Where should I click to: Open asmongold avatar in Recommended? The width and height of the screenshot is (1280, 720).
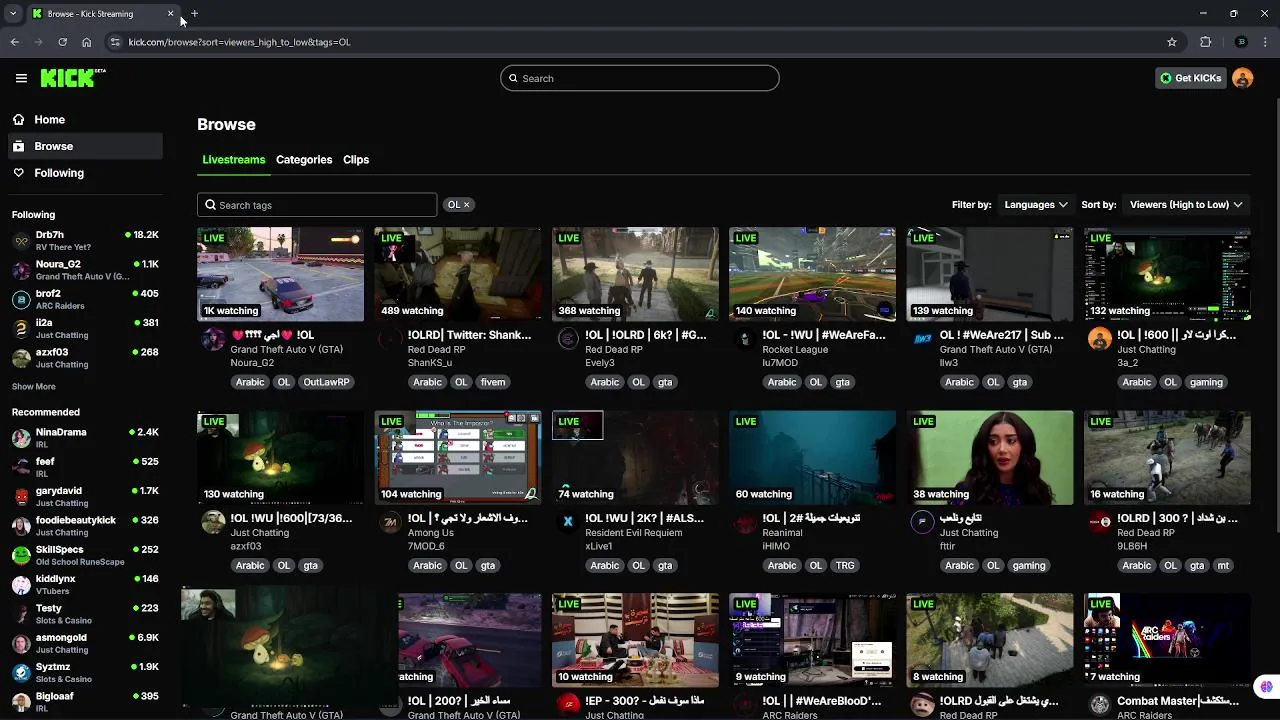pyautogui.click(x=21, y=643)
